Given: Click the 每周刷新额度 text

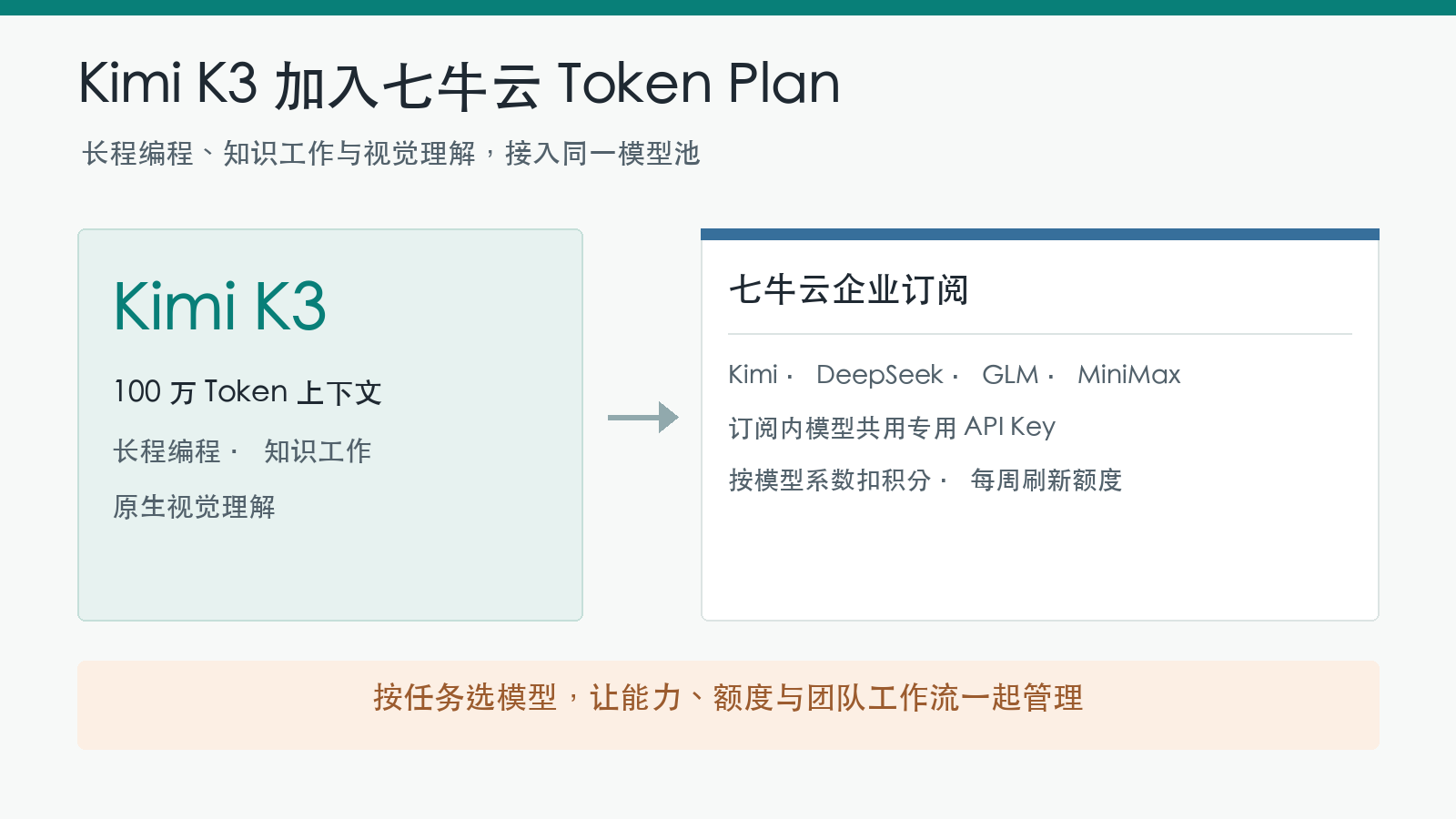Looking at the screenshot, I should click(x=1046, y=480).
